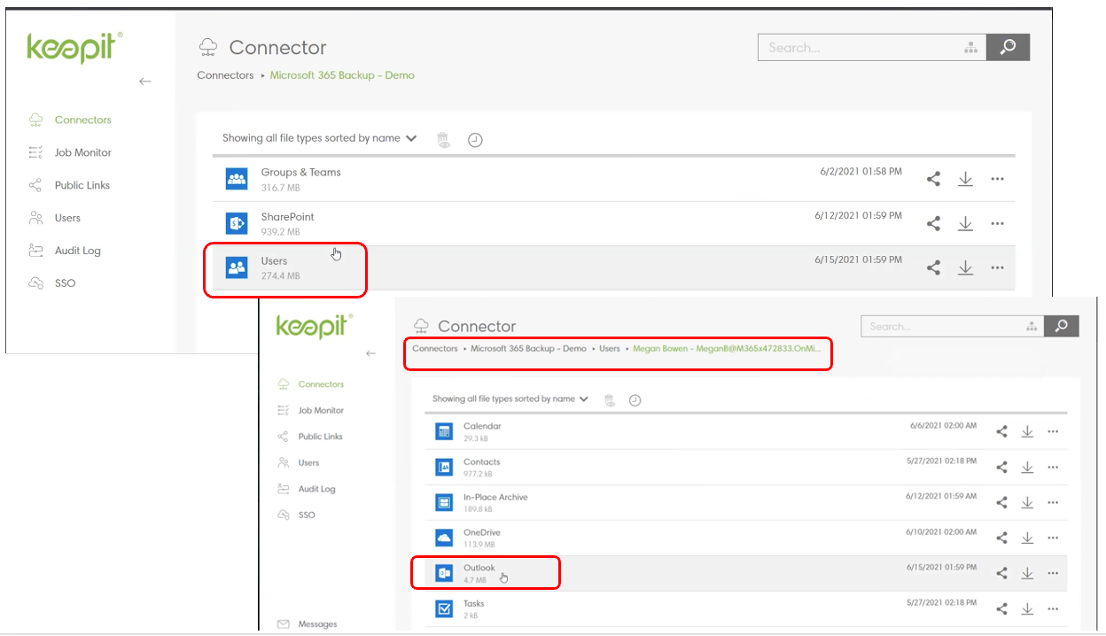Screen dimensions: 1106x636
Task: Click the back arrow under top Keepit logo
Action: tap(145, 82)
